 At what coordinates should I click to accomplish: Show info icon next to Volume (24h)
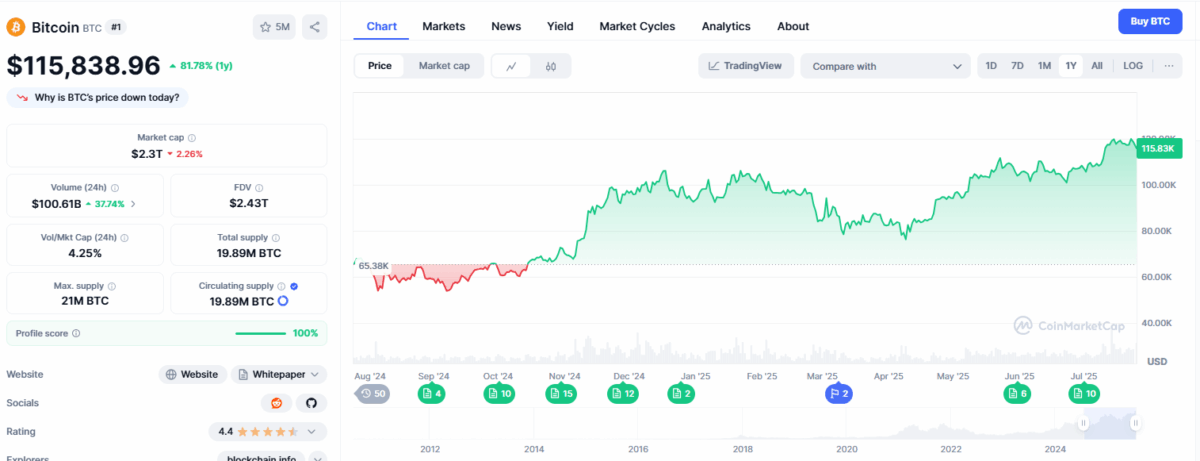point(115,187)
